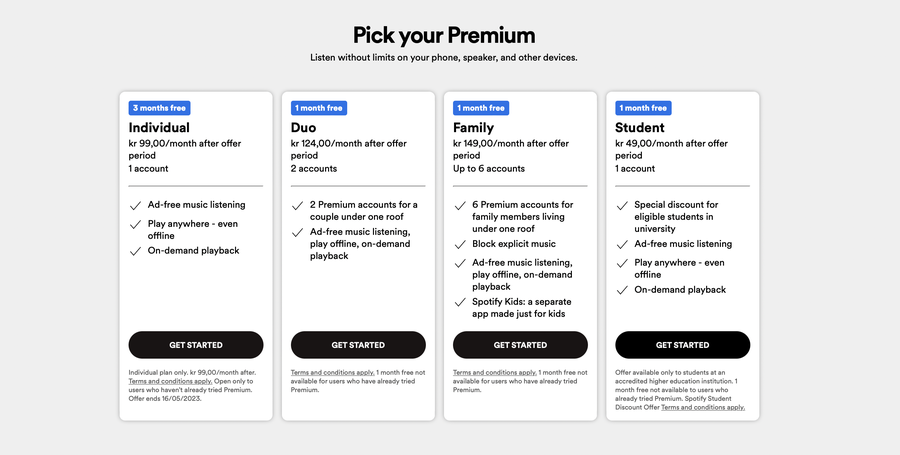Click Get Started under Student plan

[x=682, y=345]
